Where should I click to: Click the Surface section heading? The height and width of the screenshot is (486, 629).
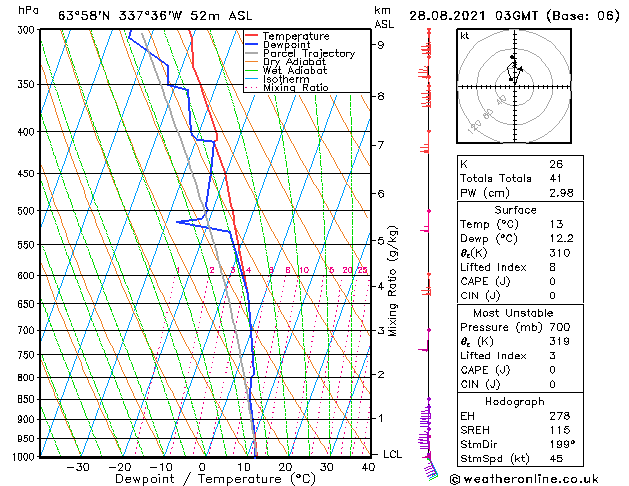click(515, 210)
